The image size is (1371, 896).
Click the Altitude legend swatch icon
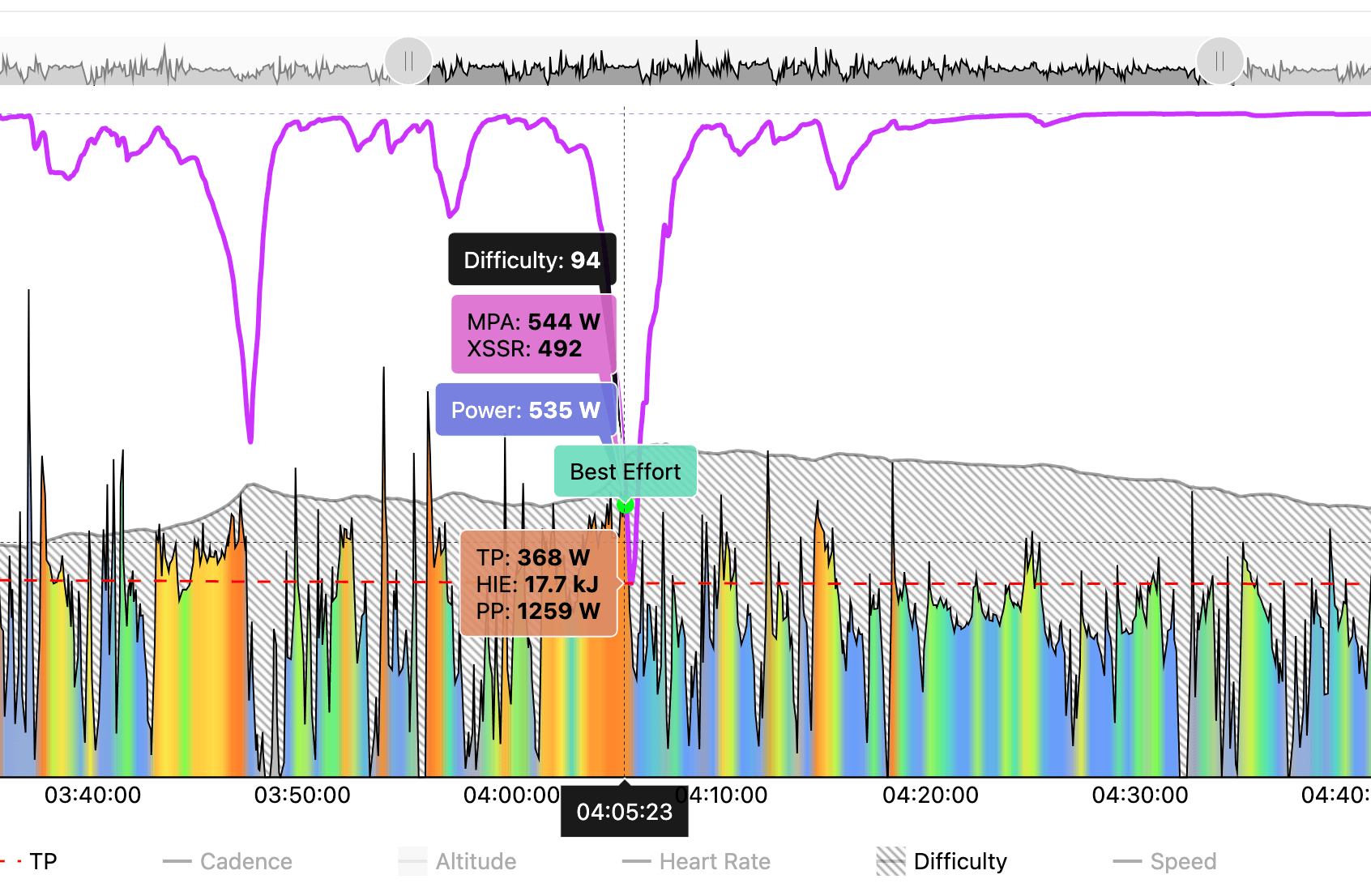click(412, 861)
